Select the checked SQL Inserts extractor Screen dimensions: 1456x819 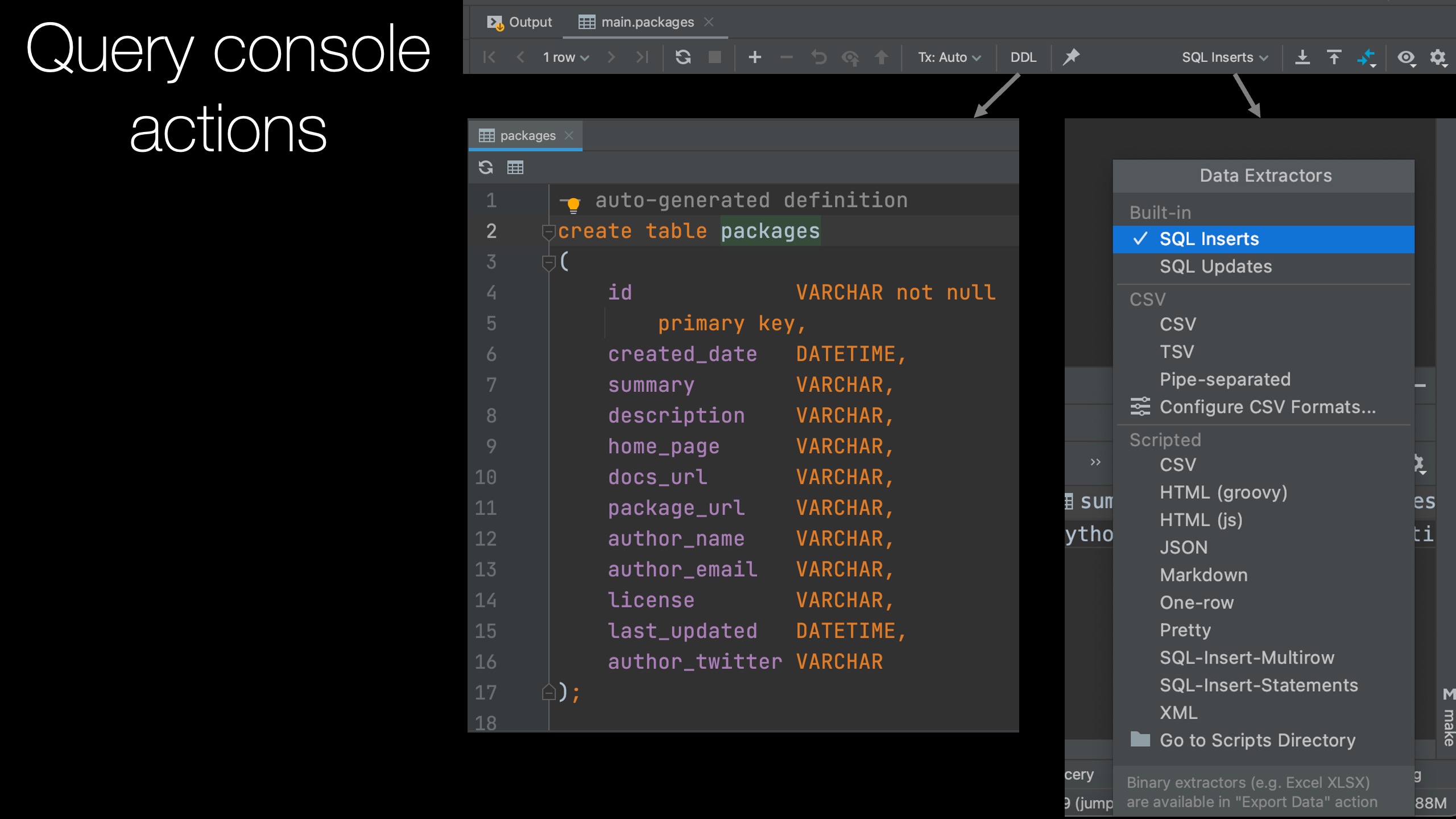(x=1209, y=239)
